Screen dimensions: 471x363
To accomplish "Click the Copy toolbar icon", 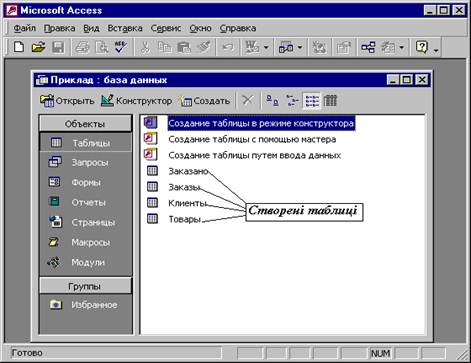I will (164, 47).
